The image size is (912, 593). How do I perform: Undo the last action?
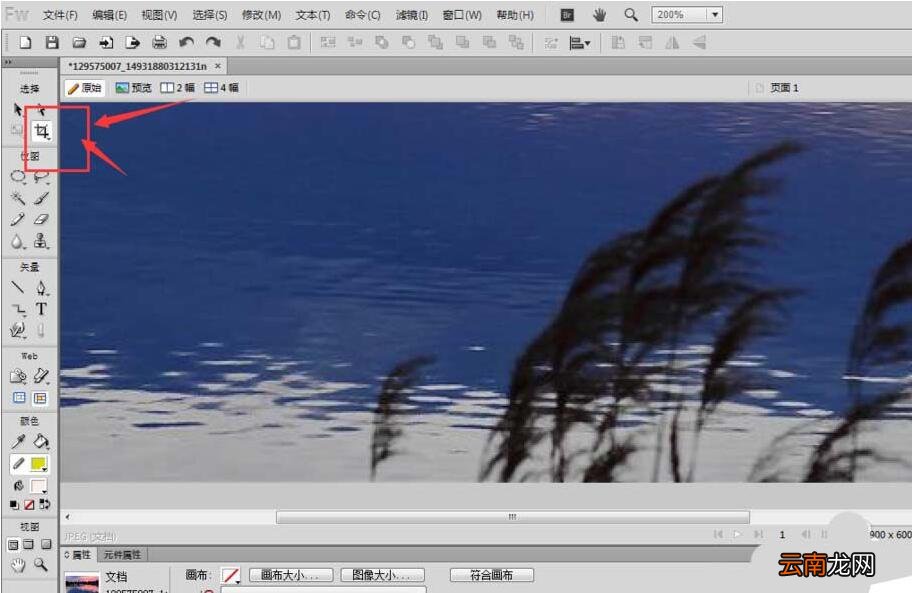pos(186,42)
